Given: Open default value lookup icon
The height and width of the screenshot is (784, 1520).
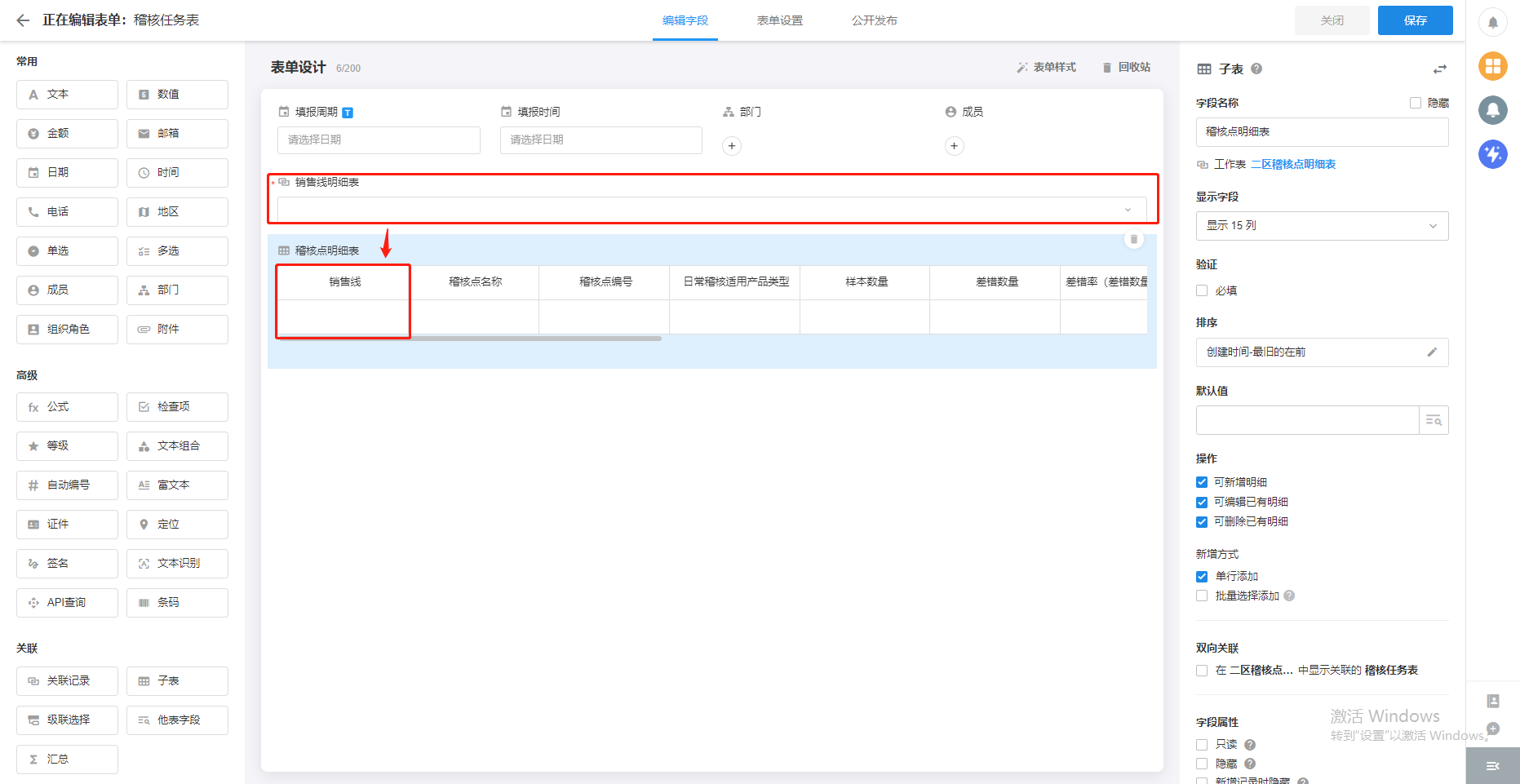Looking at the screenshot, I should (1434, 420).
